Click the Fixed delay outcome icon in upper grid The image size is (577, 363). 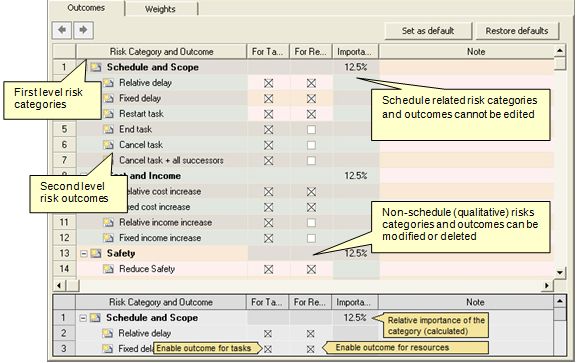[x=108, y=98]
